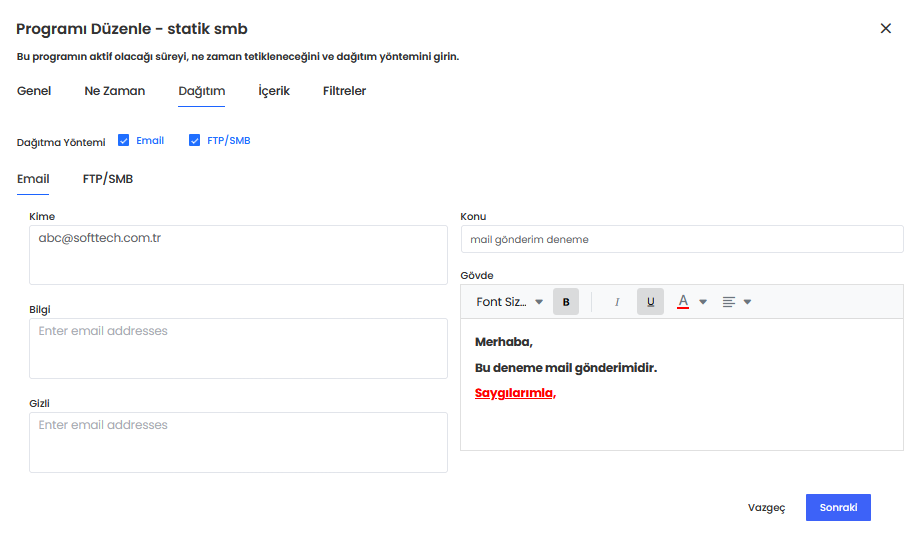Toggle bold formatting in body editor
907x556 pixels.
click(x=566, y=302)
